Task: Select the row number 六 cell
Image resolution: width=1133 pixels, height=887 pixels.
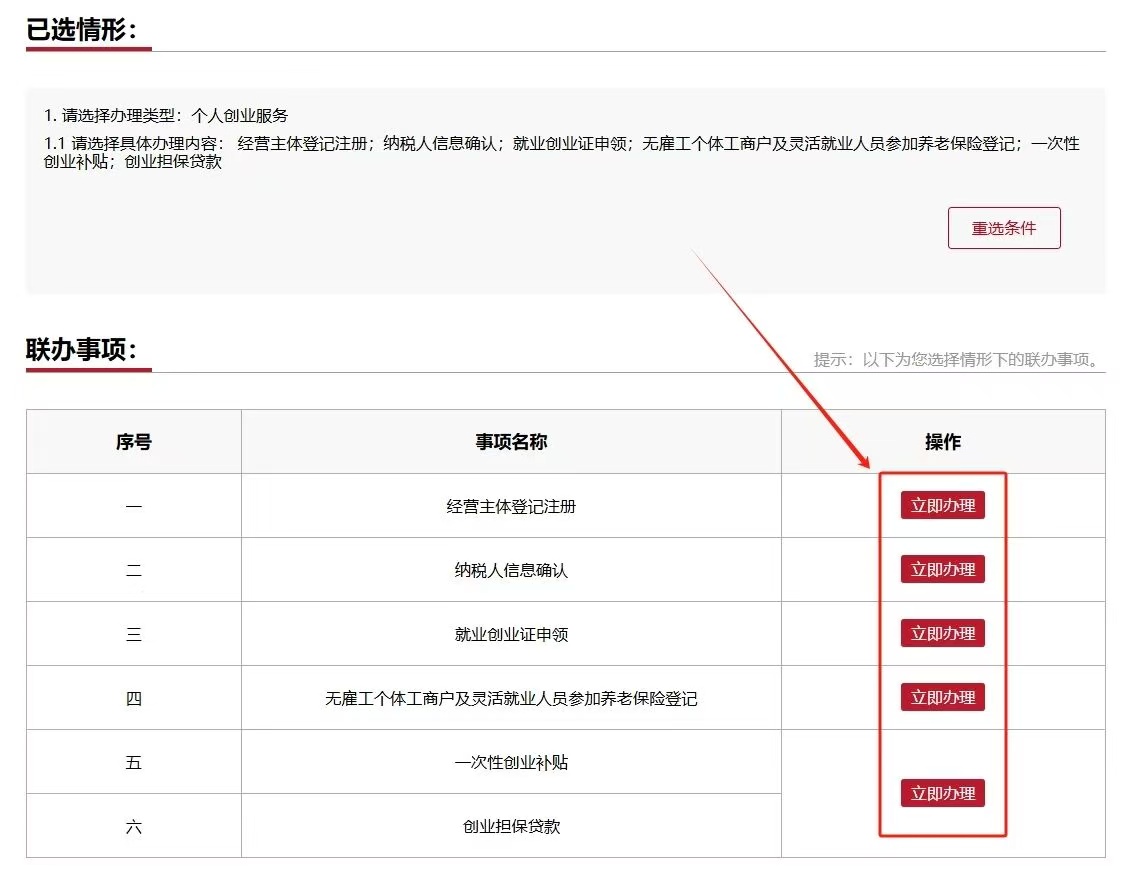Action: tap(133, 827)
